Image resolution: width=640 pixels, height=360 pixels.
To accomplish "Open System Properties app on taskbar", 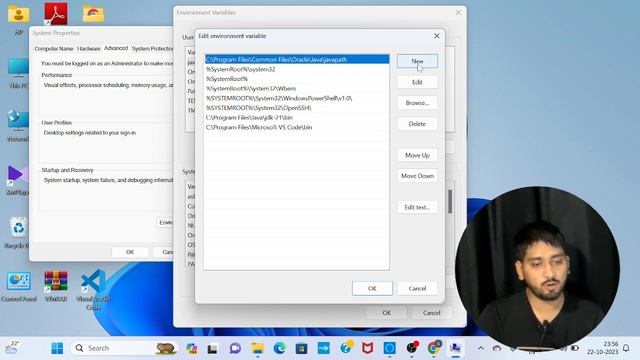I will (455, 348).
